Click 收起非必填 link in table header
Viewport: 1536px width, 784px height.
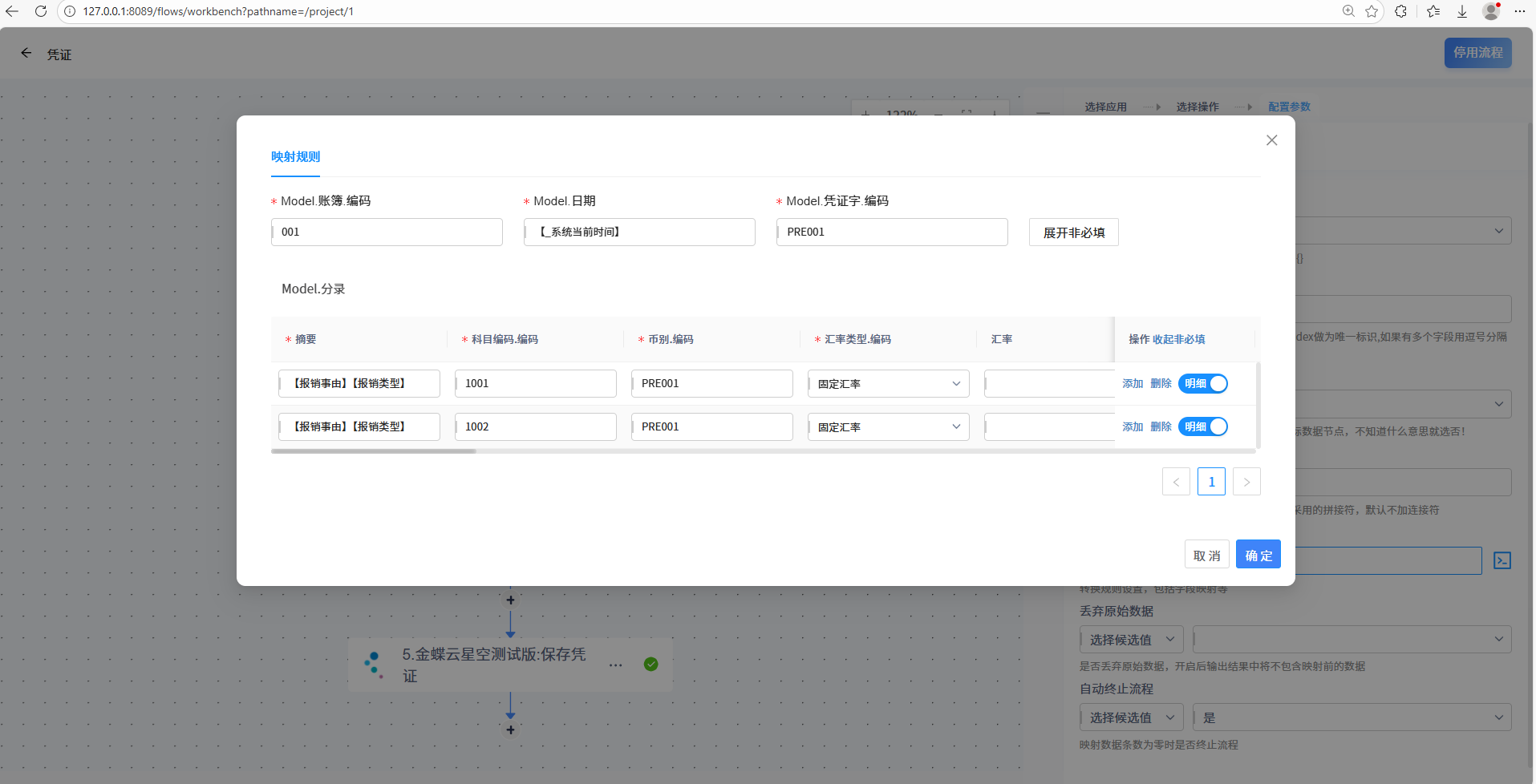[1178, 340]
